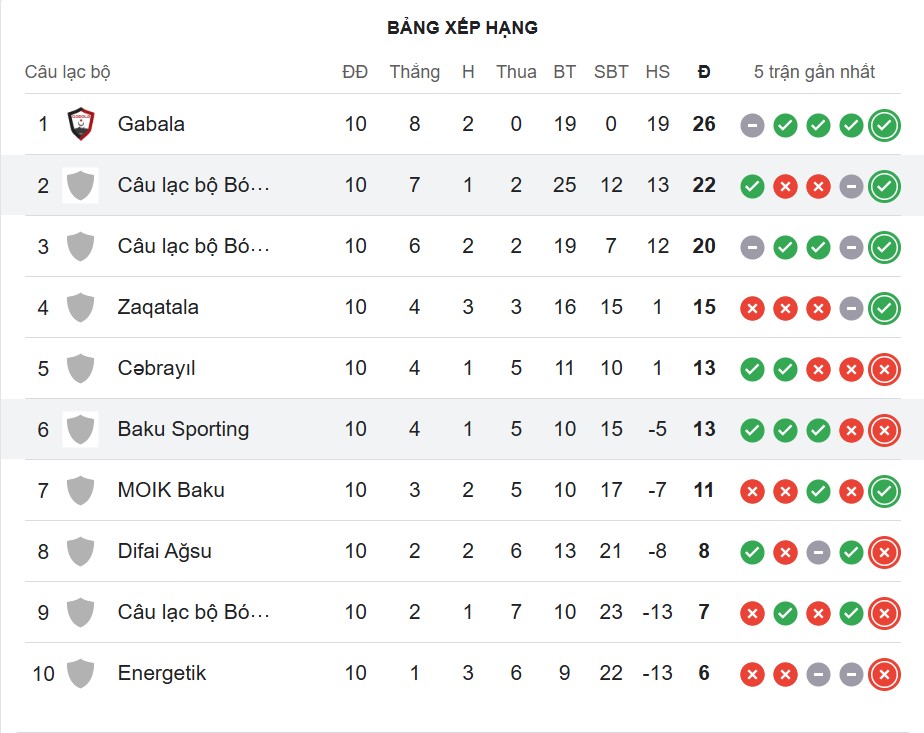Click the Thắng column header
Screen dimensions: 924x733
tap(415, 71)
